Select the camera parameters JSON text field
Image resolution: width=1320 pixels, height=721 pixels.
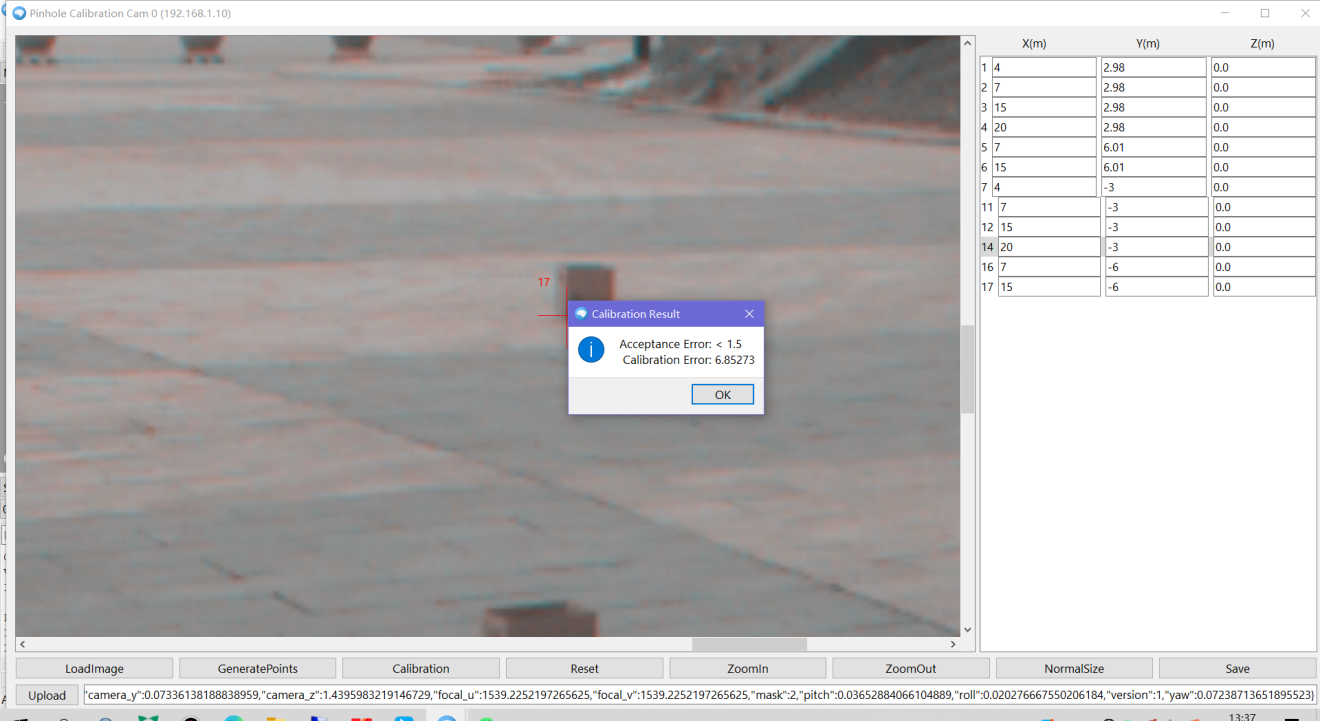pos(700,695)
